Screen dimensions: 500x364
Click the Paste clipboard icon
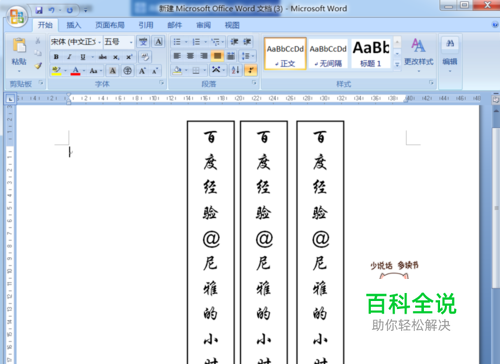tap(19, 45)
